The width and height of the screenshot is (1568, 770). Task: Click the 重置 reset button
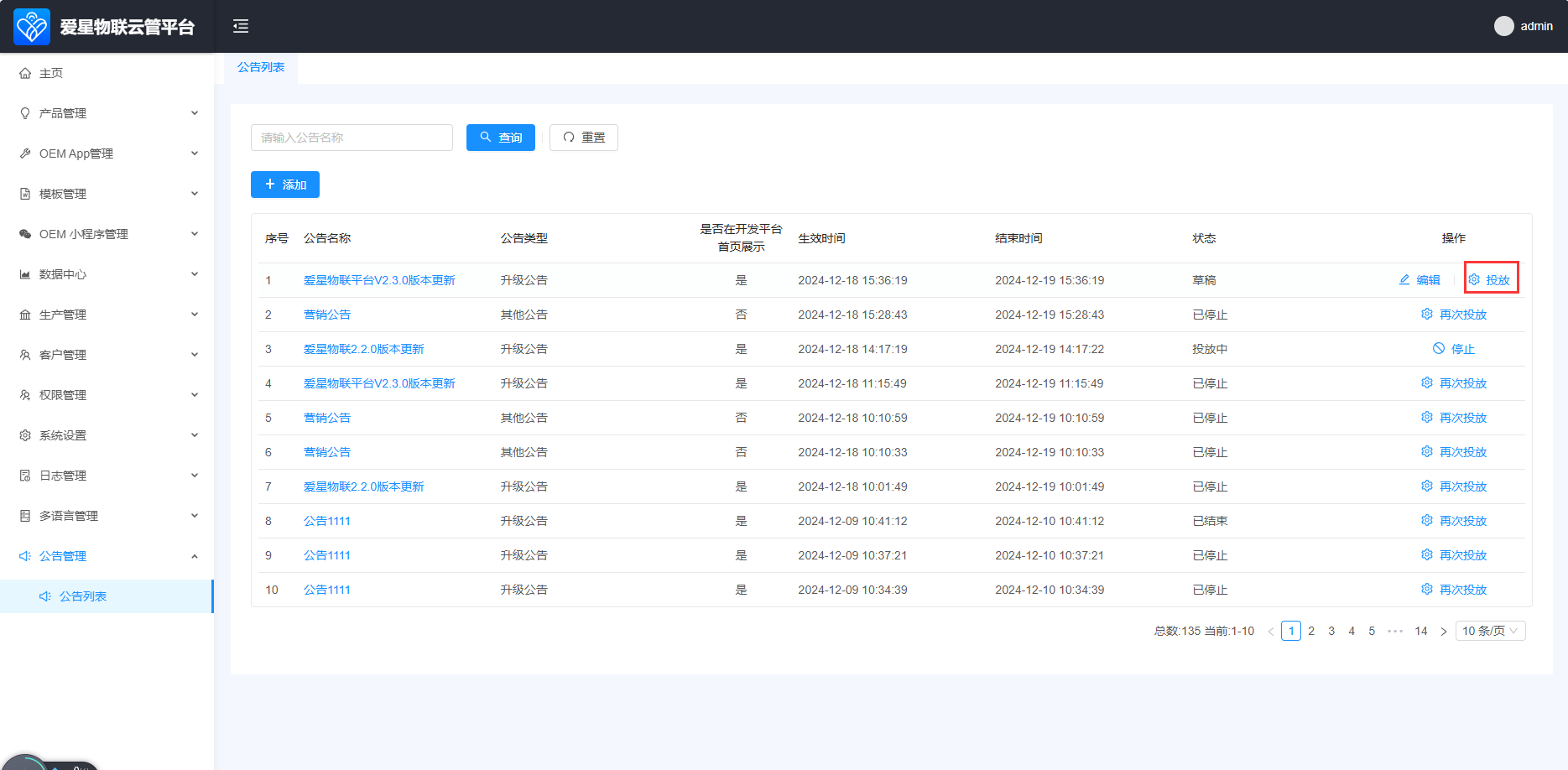pos(584,138)
